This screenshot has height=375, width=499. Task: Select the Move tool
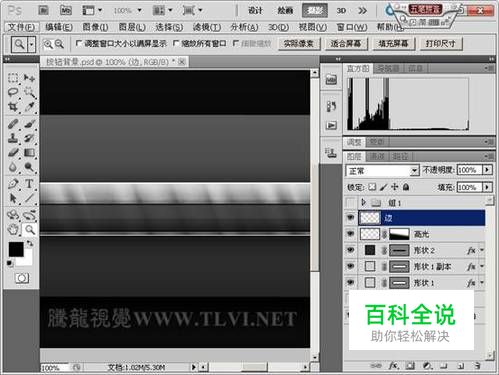pos(29,78)
